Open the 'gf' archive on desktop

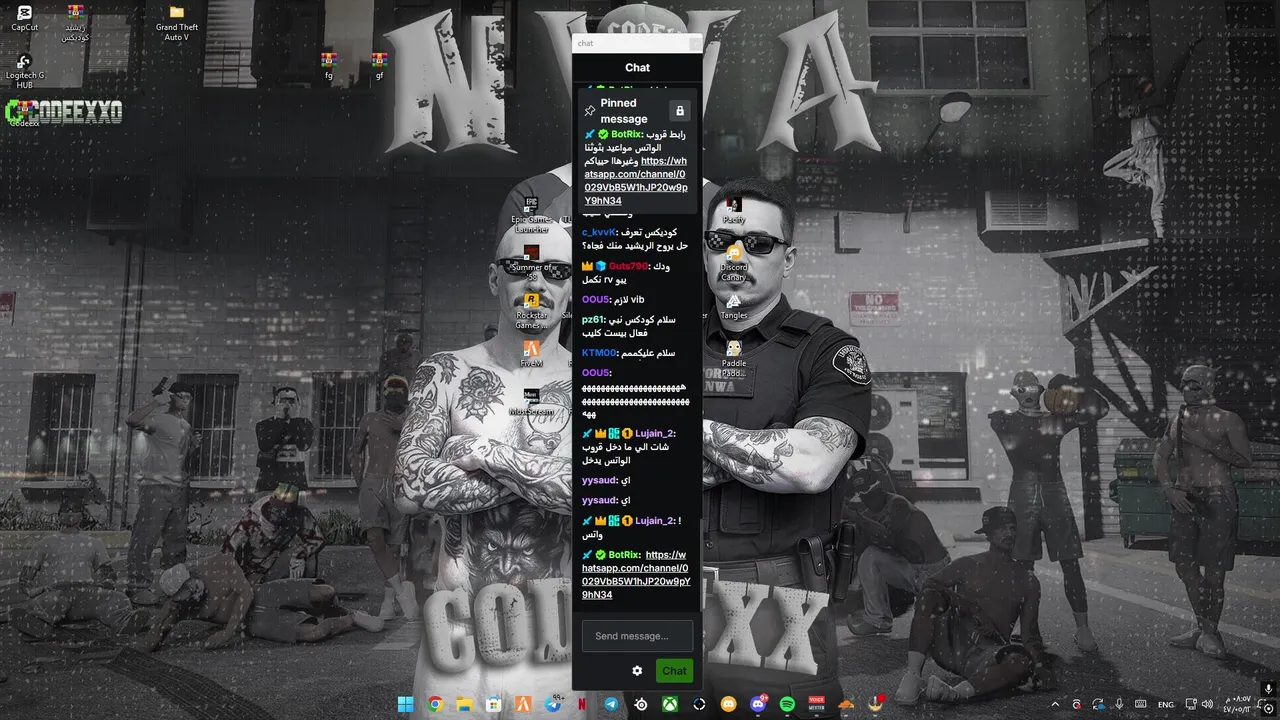[379, 66]
